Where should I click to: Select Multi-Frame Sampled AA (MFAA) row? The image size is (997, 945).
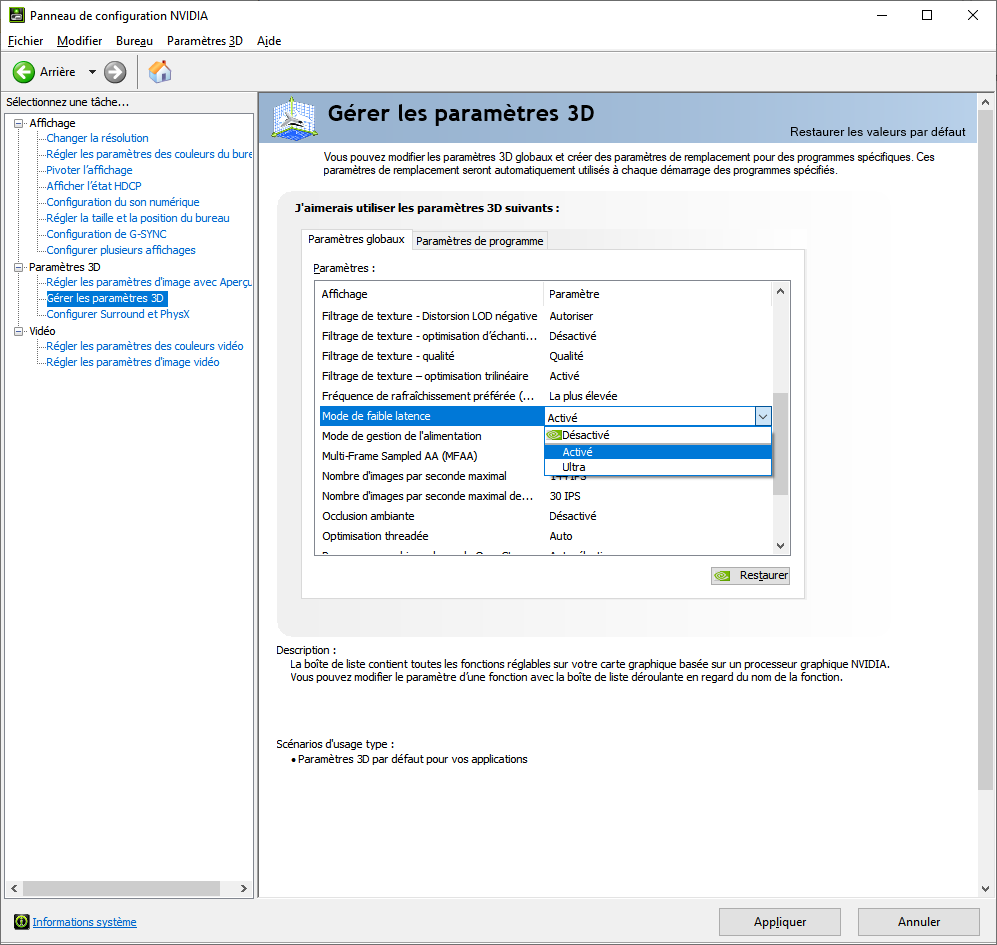431,456
